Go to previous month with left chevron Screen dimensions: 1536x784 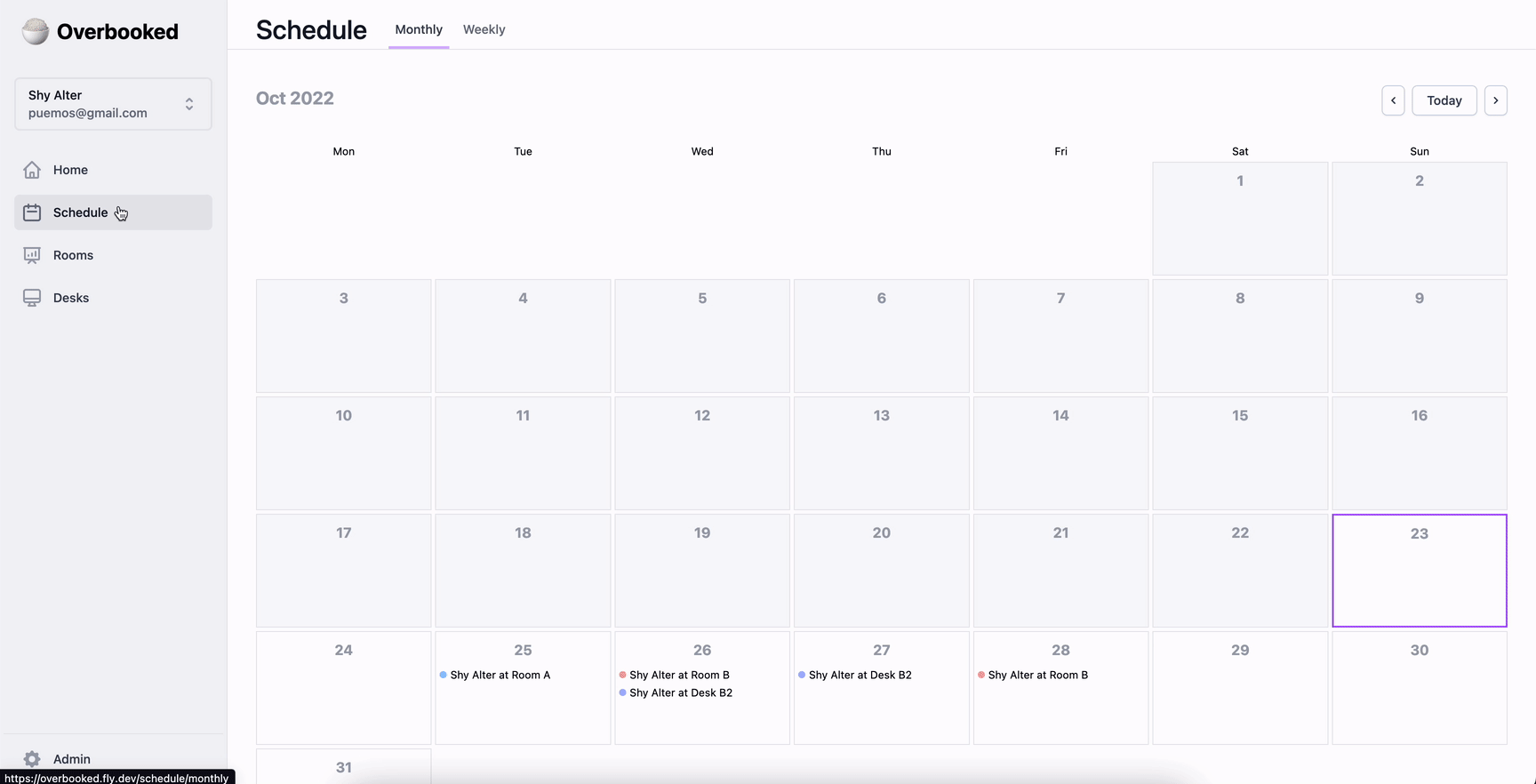coord(1393,100)
